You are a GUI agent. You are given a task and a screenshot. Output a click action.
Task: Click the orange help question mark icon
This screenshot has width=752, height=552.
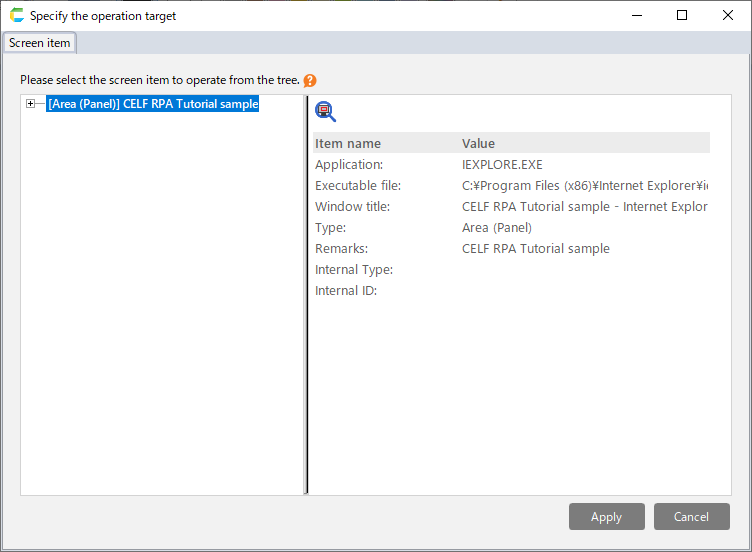(310, 80)
